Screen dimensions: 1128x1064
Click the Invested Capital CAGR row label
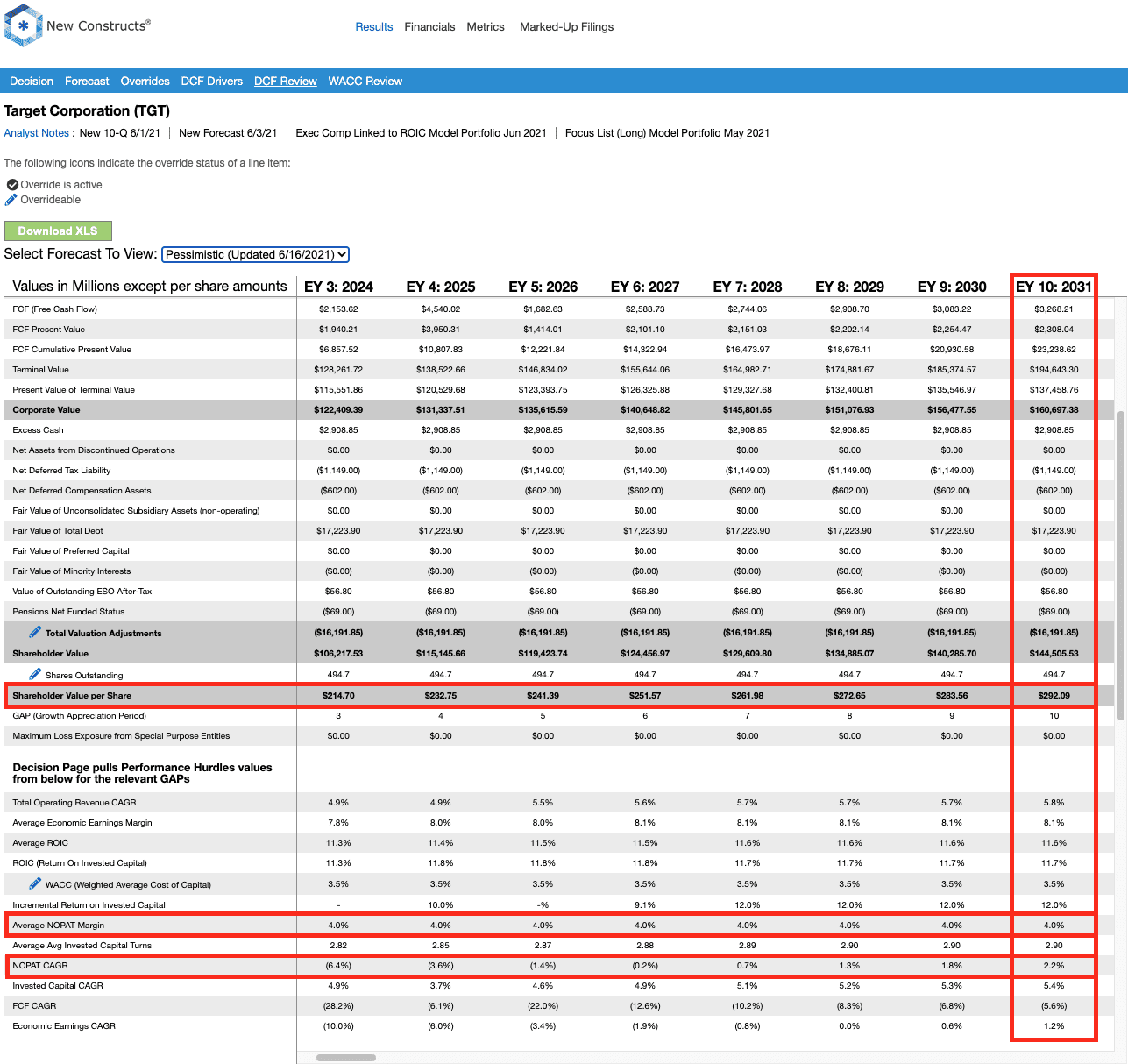[58, 986]
